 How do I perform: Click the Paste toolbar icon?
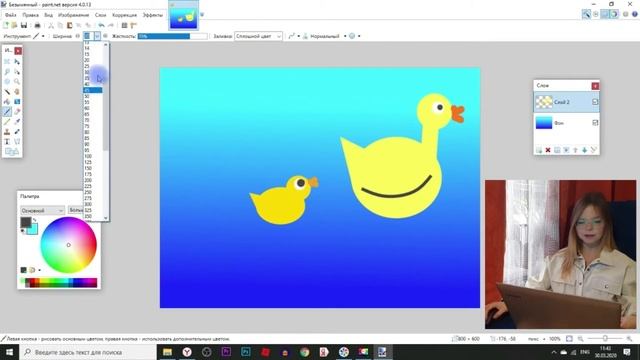(69, 25)
